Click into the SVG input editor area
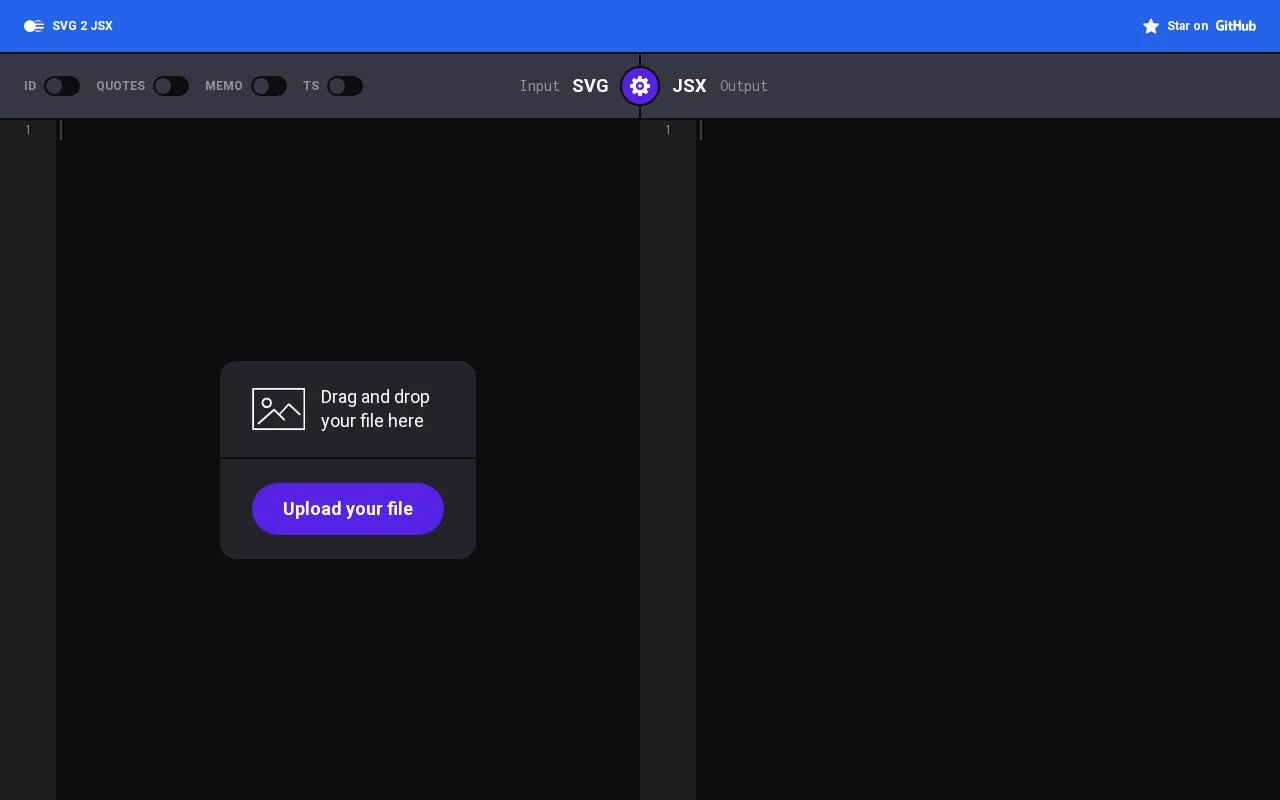This screenshot has width=1280, height=800. (348, 459)
